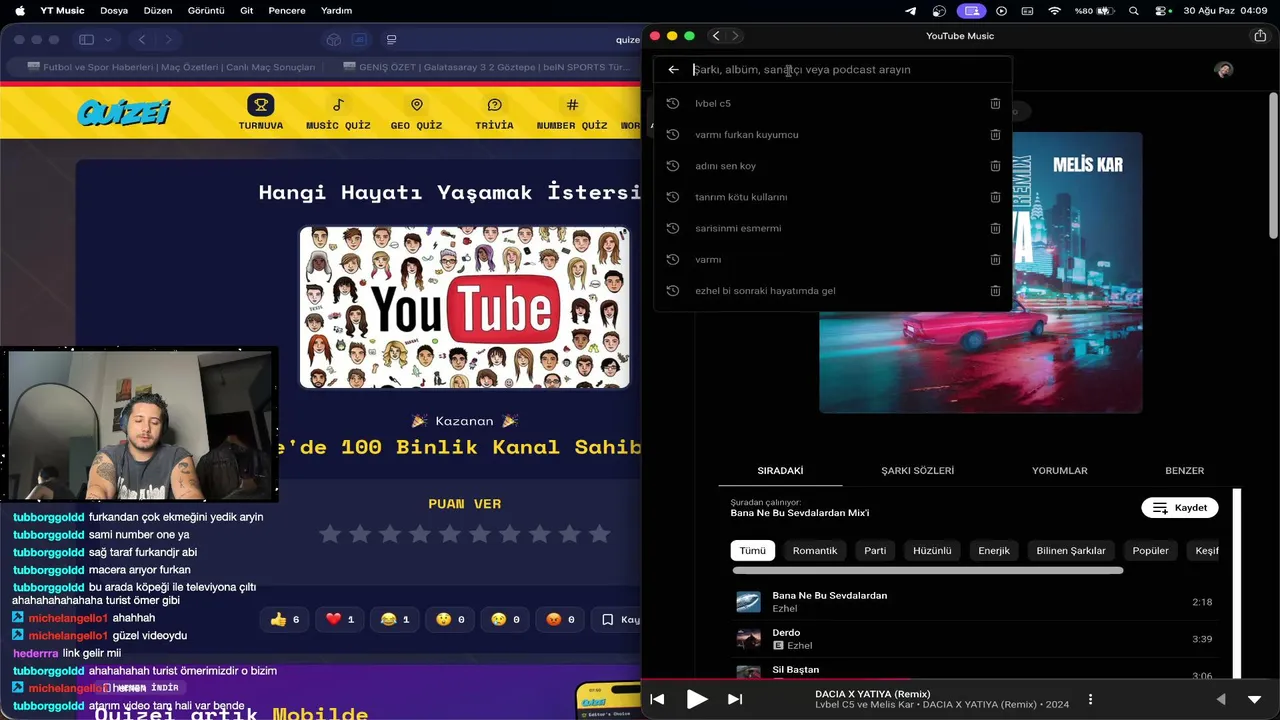Play 'Bana Ne Bu Sevdalardan' from the queue

(975, 602)
